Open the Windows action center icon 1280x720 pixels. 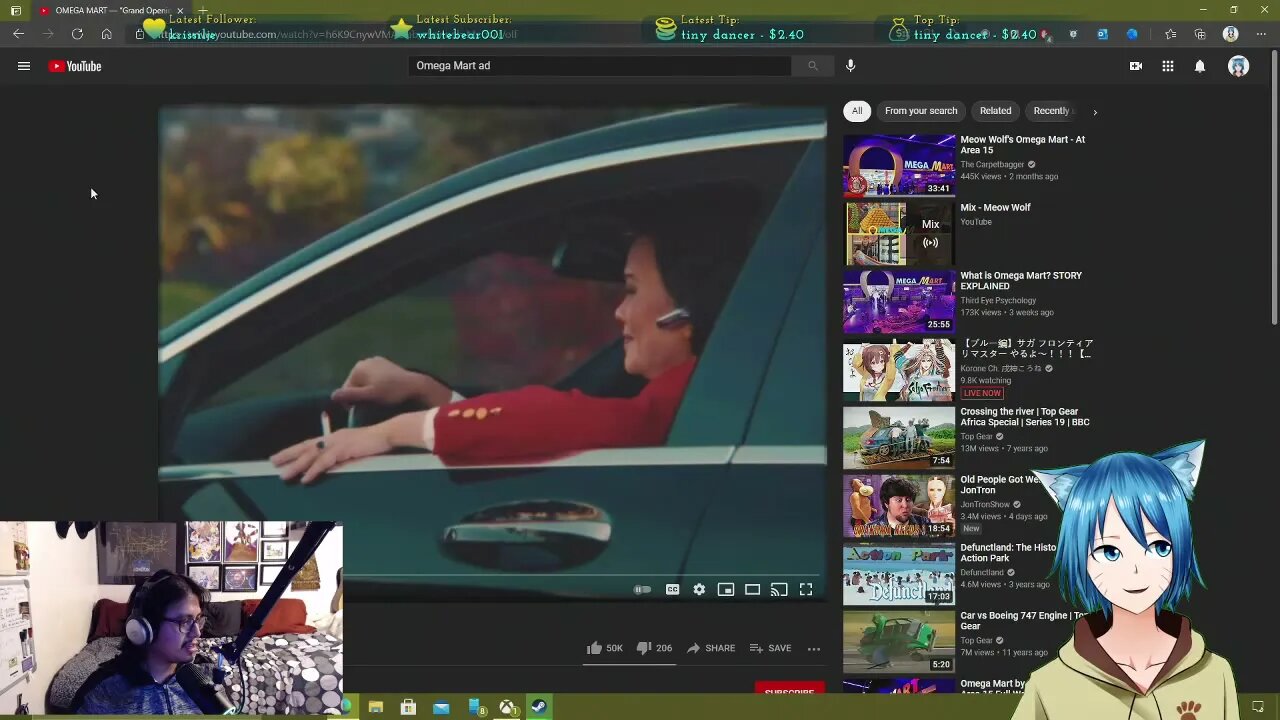pos(1258,708)
